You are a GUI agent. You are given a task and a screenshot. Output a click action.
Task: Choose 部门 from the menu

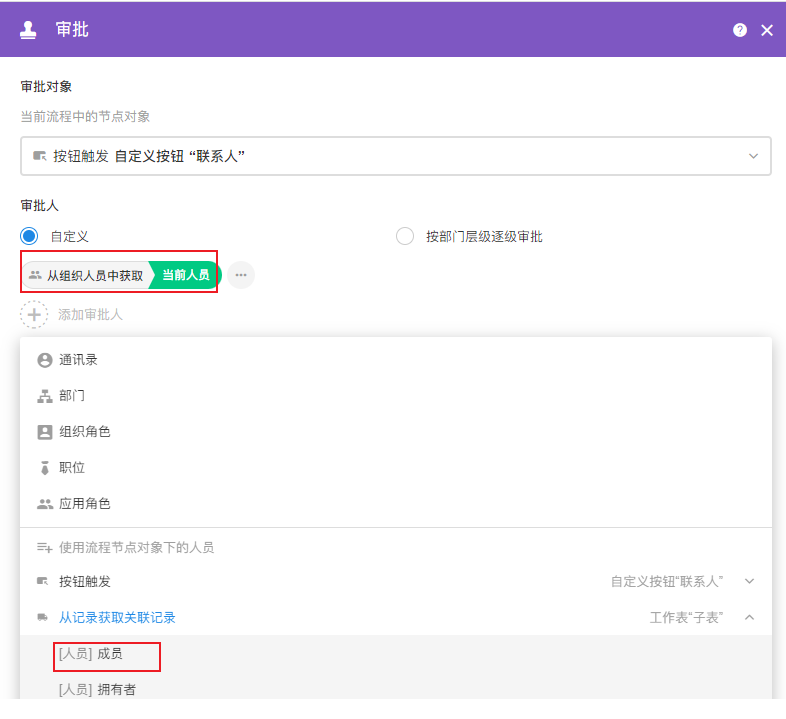point(72,396)
